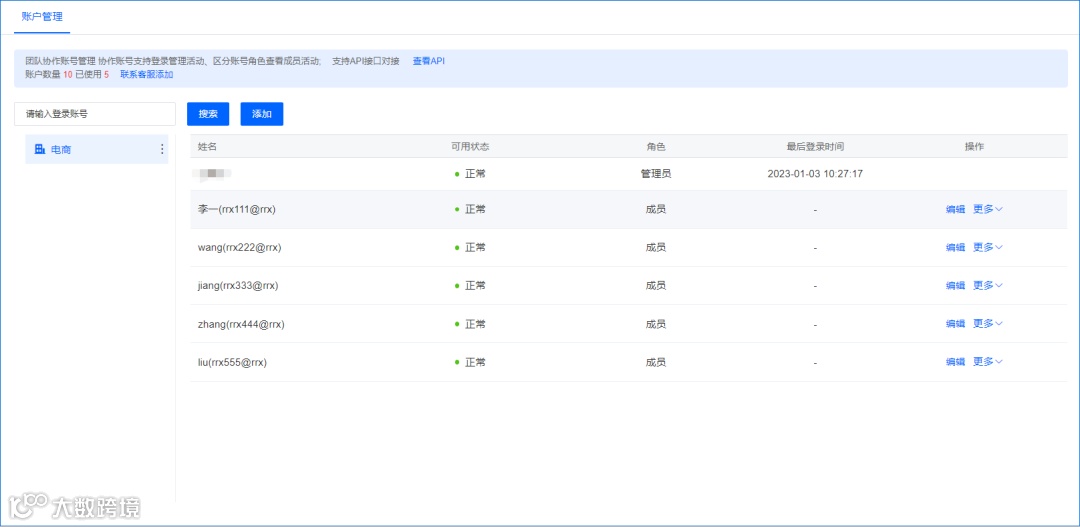Open the 账户管理 tab
This screenshot has height=527, width=1080.
[x=42, y=17]
